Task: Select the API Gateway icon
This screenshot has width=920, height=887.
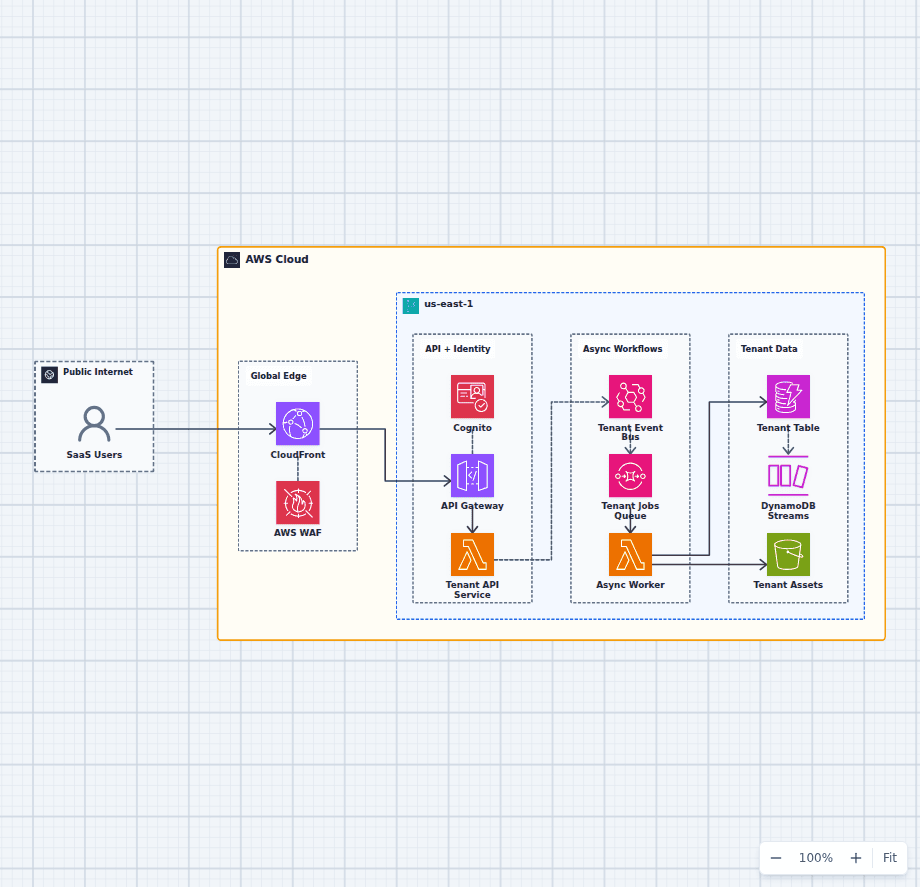Action: [x=472, y=475]
